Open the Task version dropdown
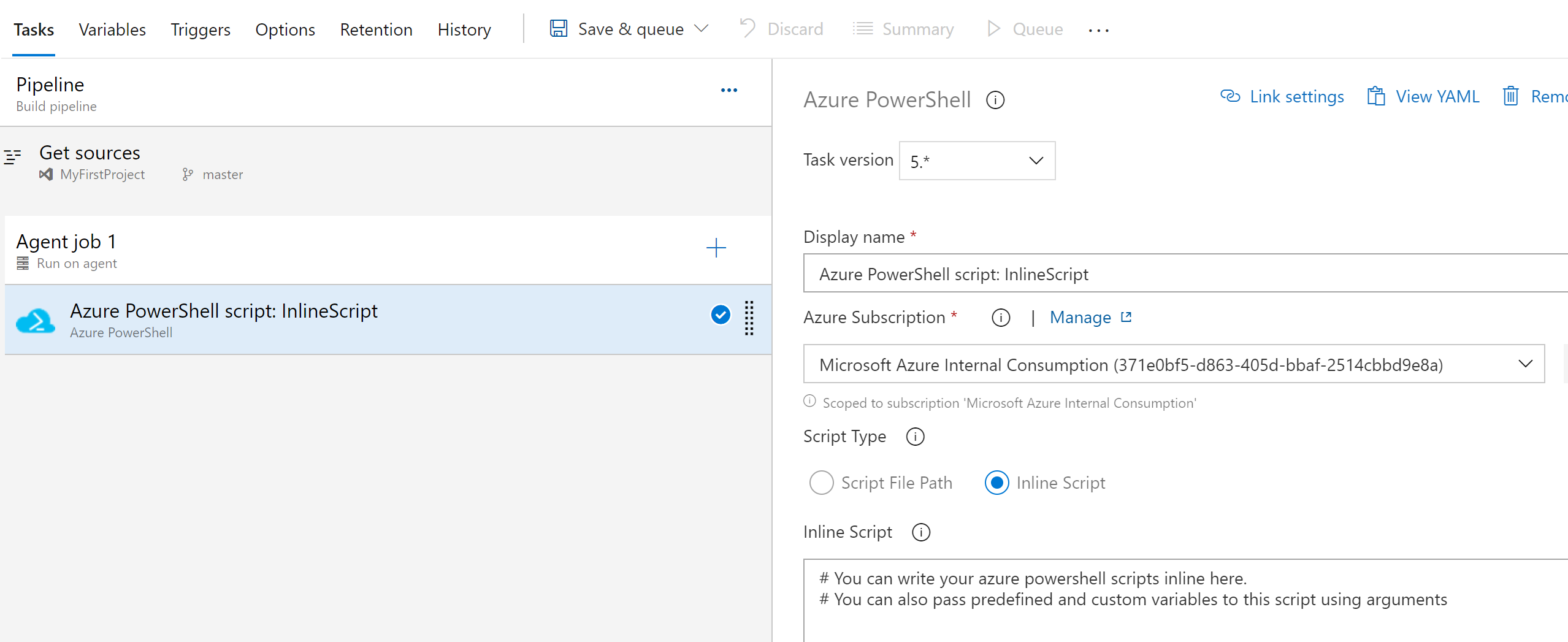This screenshot has width=1568, height=642. click(x=976, y=161)
